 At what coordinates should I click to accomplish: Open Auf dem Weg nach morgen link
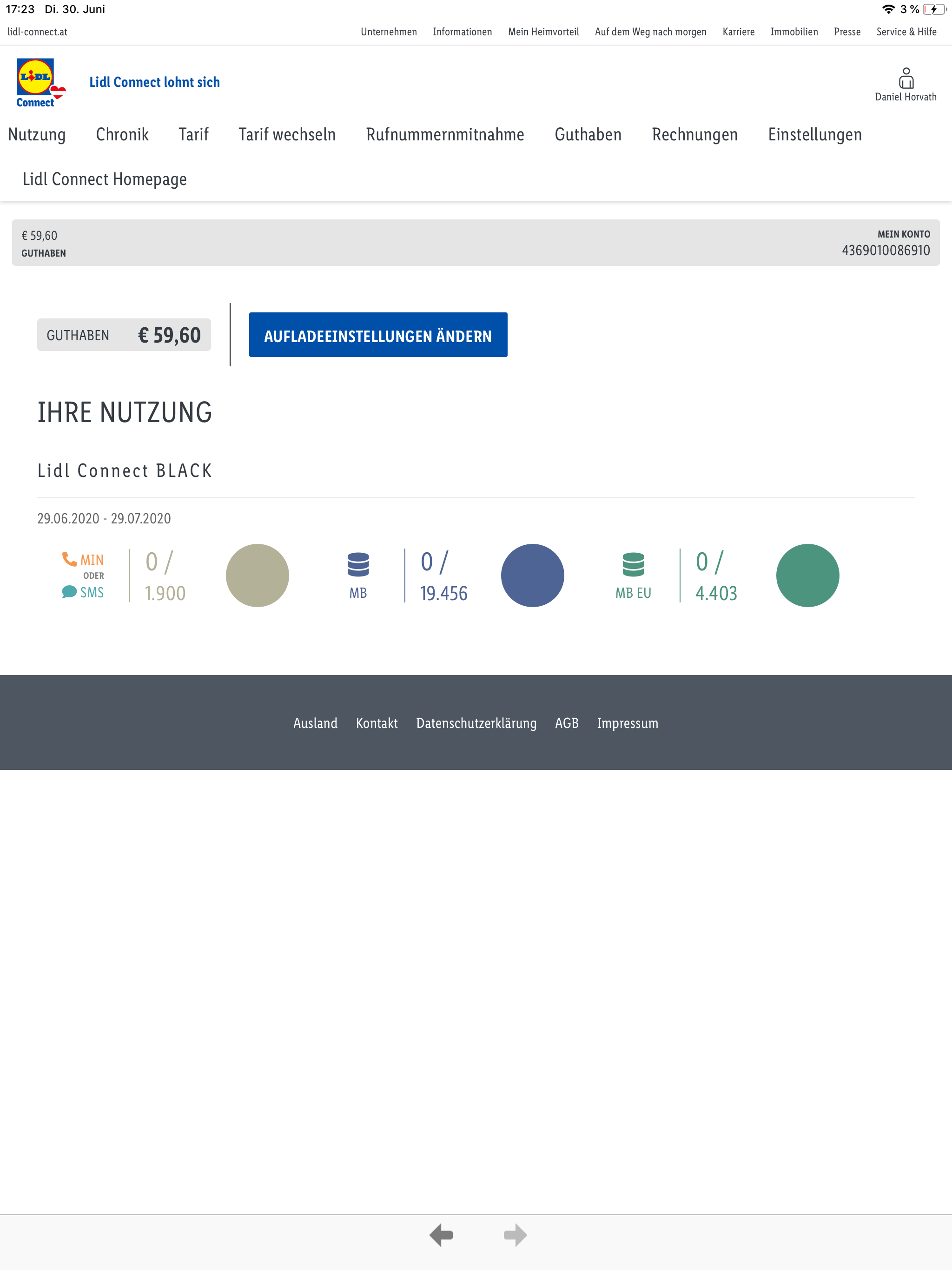point(651,32)
